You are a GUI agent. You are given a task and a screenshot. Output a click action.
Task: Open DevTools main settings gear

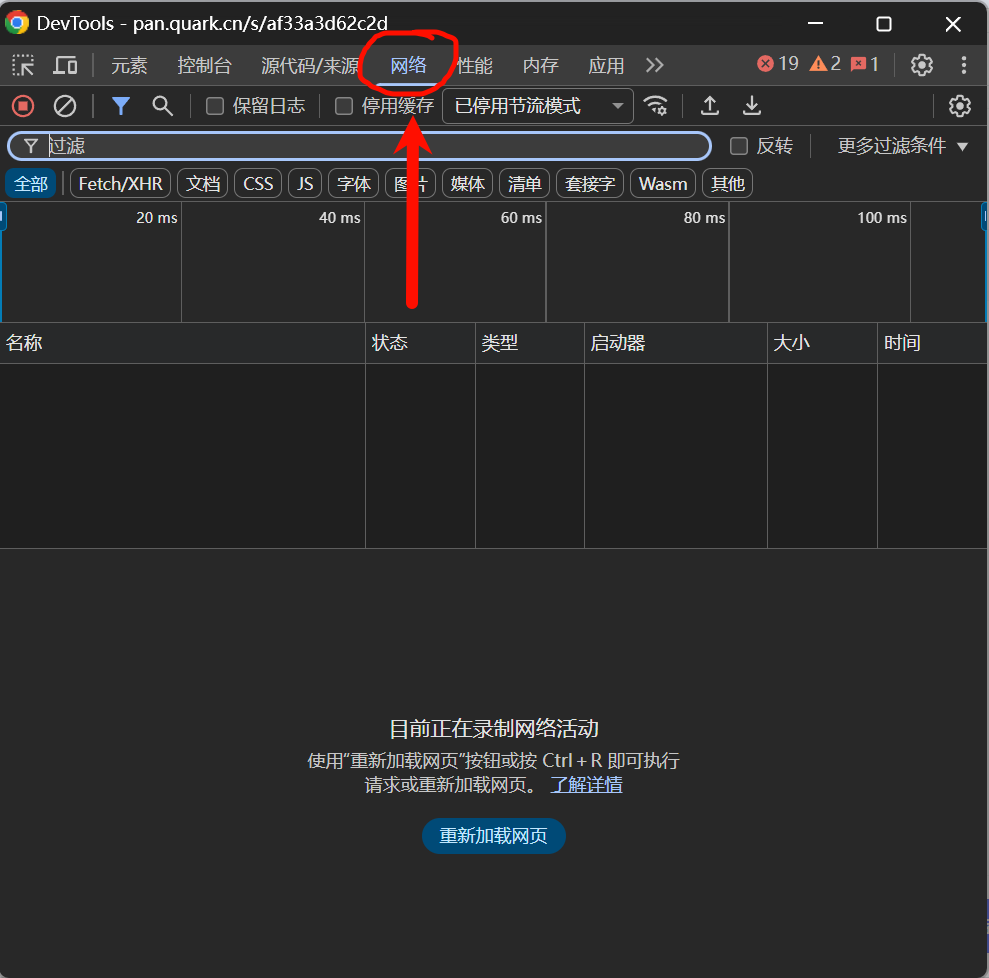pos(922,65)
